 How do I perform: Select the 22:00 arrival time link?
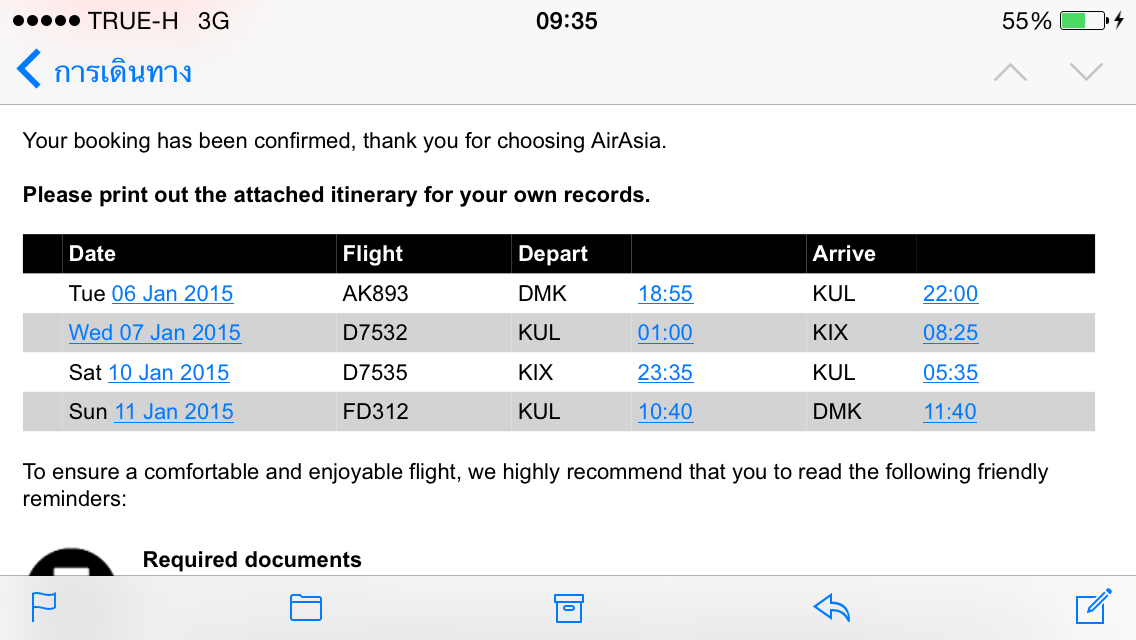click(x=951, y=294)
